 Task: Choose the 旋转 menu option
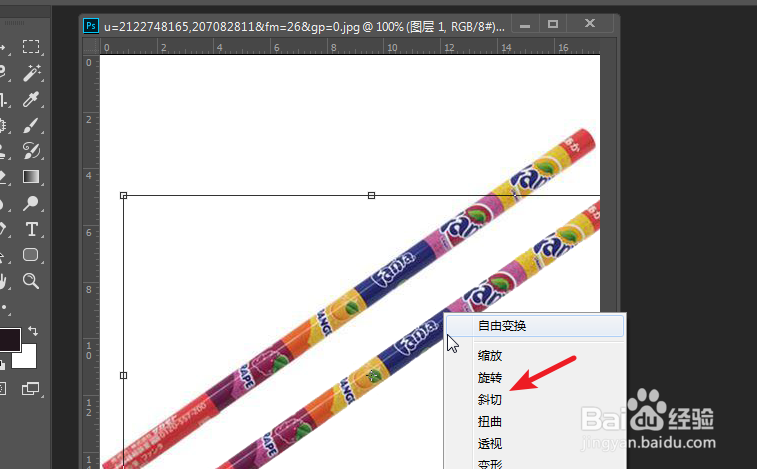point(490,378)
